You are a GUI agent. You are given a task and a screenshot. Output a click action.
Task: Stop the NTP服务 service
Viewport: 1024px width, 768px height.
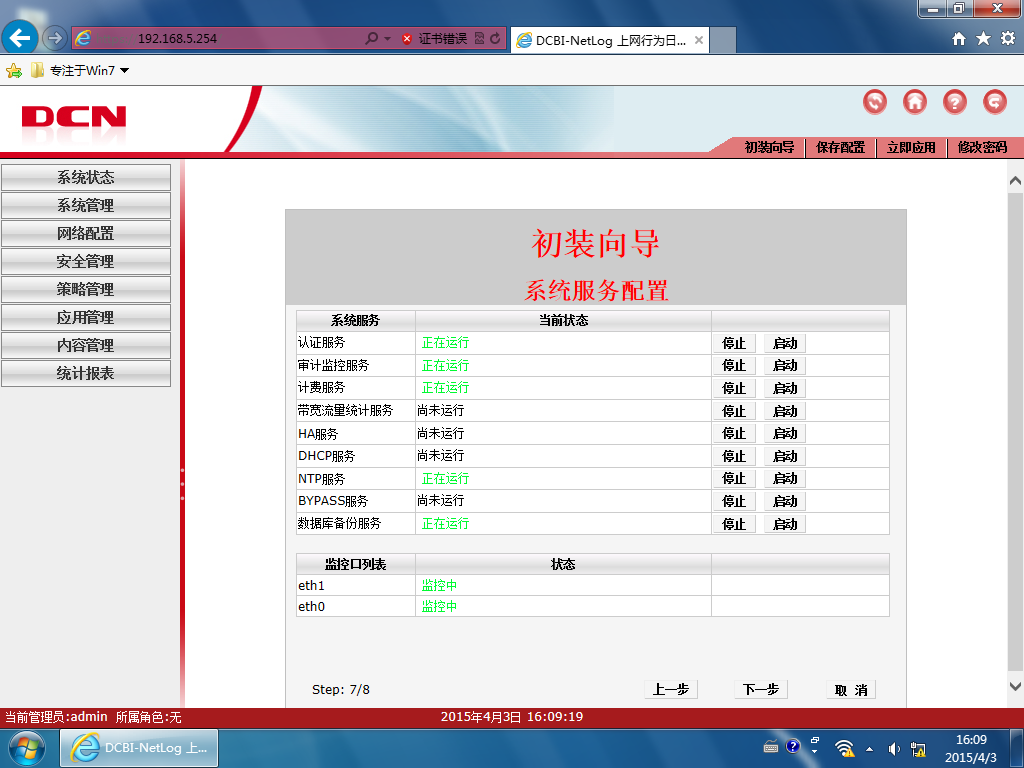point(734,479)
